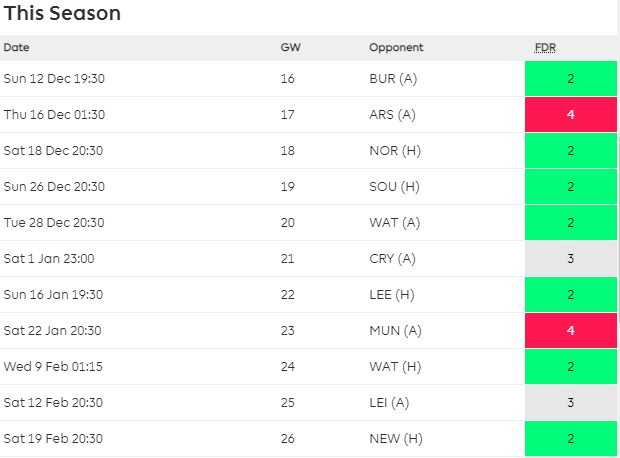
Task: Click the GW column header
Action: (289, 47)
